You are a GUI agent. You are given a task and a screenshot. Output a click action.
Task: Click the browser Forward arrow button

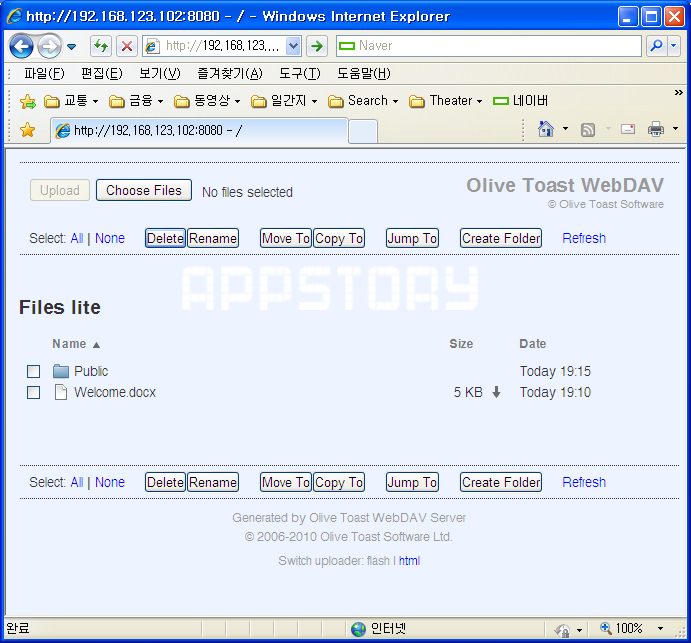click(49, 46)
